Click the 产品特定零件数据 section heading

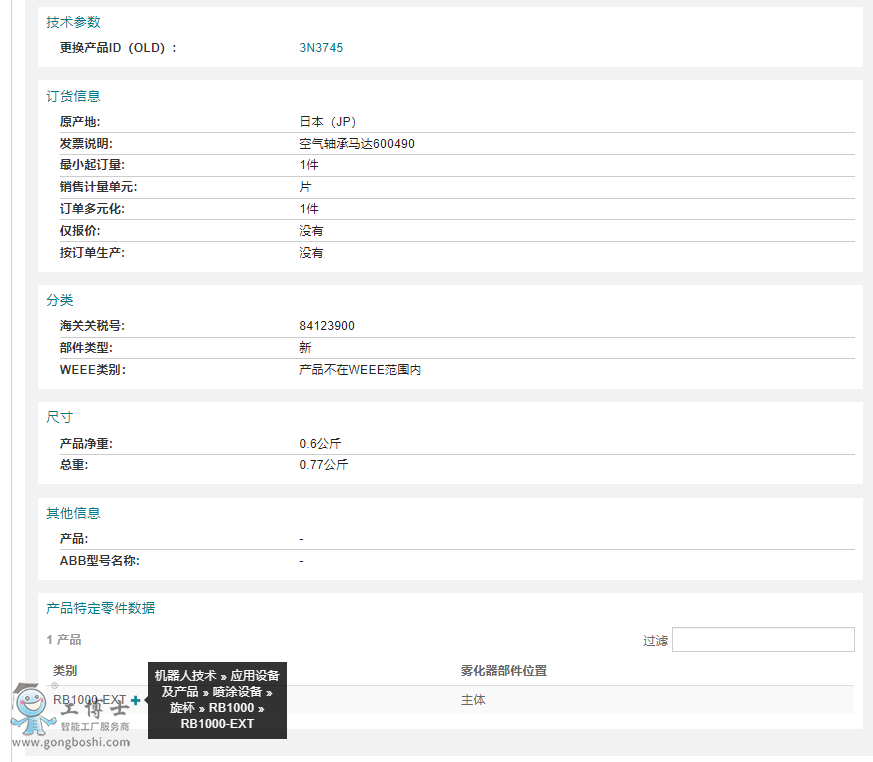(x=102, y=607)
